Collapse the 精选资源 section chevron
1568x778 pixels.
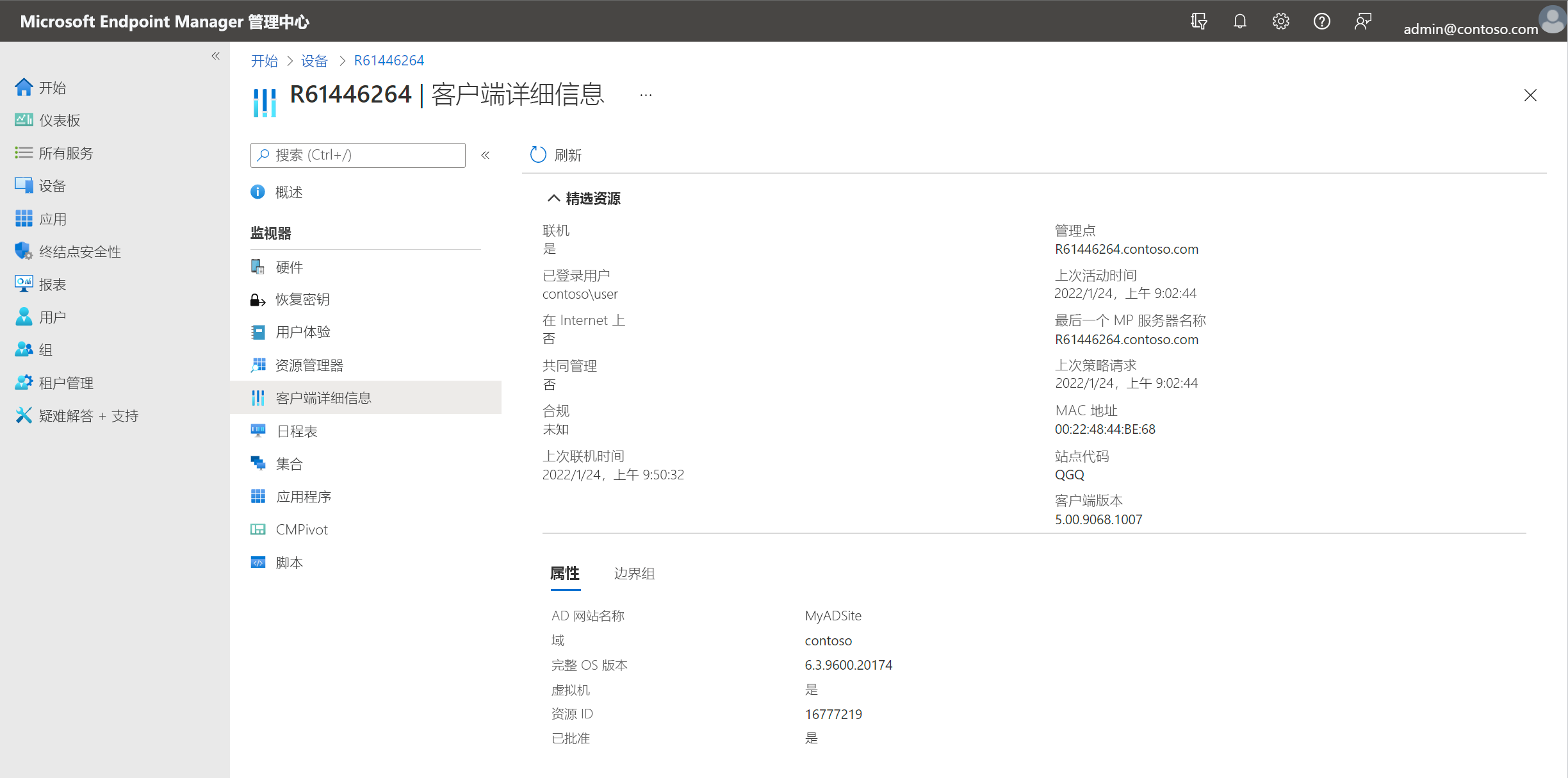pyautogui.click(x=553, y=199)
